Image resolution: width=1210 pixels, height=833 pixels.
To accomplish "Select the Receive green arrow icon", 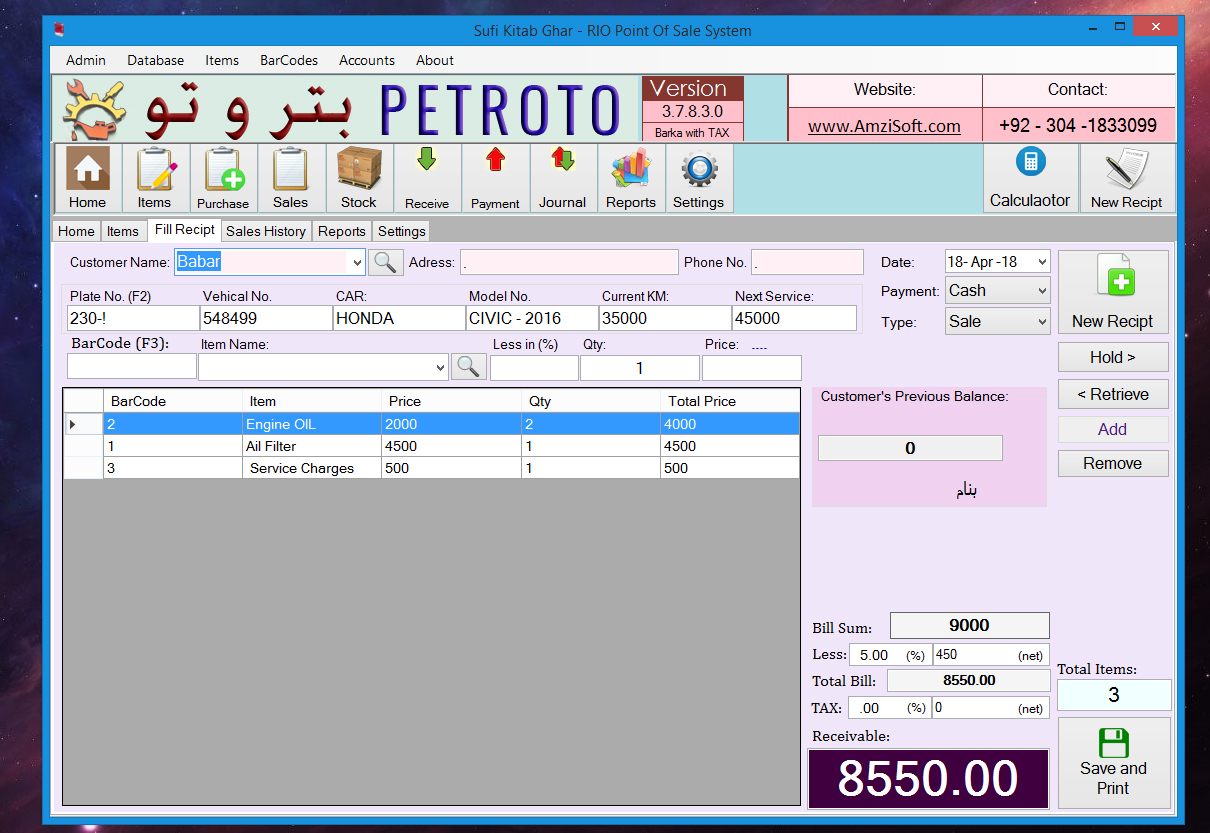I will [x=427, y=177].
